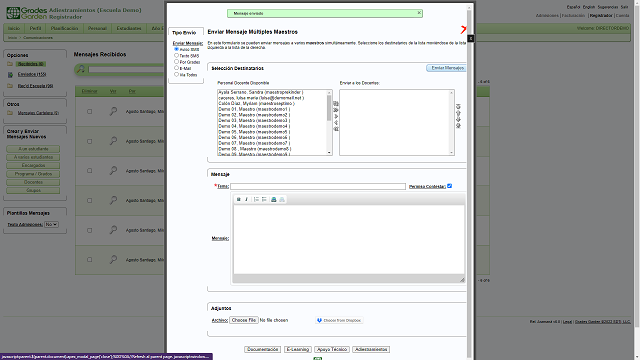This screenshot has height=360, width=640.
Task: Click move-to-bottom icon beside recipients list
Action: [458, 126]
